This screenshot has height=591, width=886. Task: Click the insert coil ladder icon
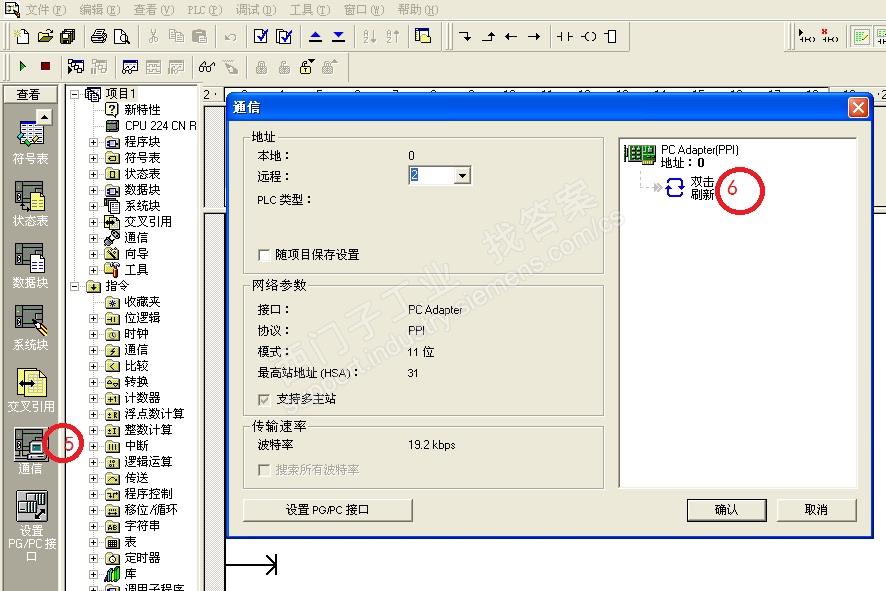(588, 37)
